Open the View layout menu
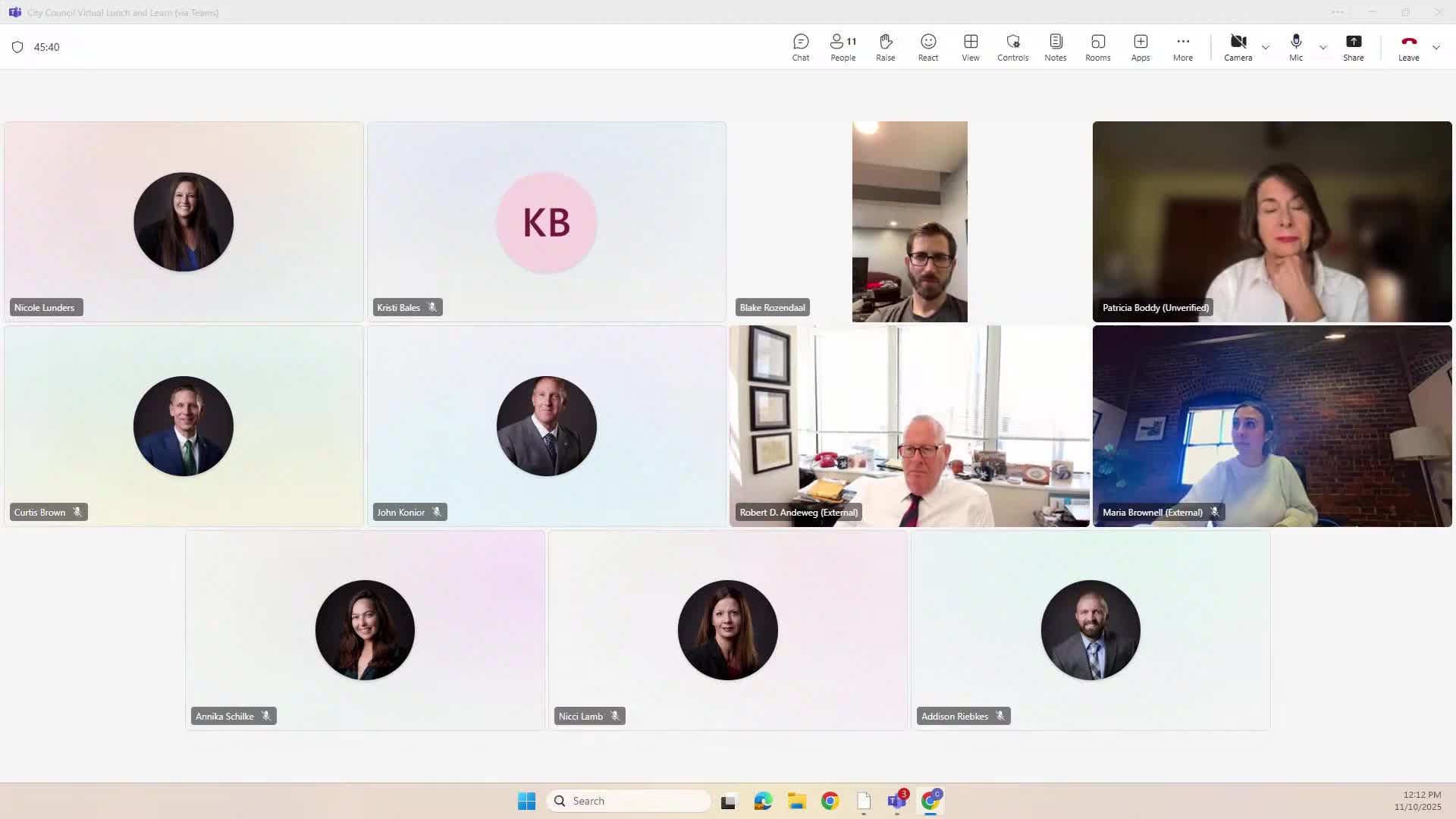1456x819 pixels. coord(971,47)
